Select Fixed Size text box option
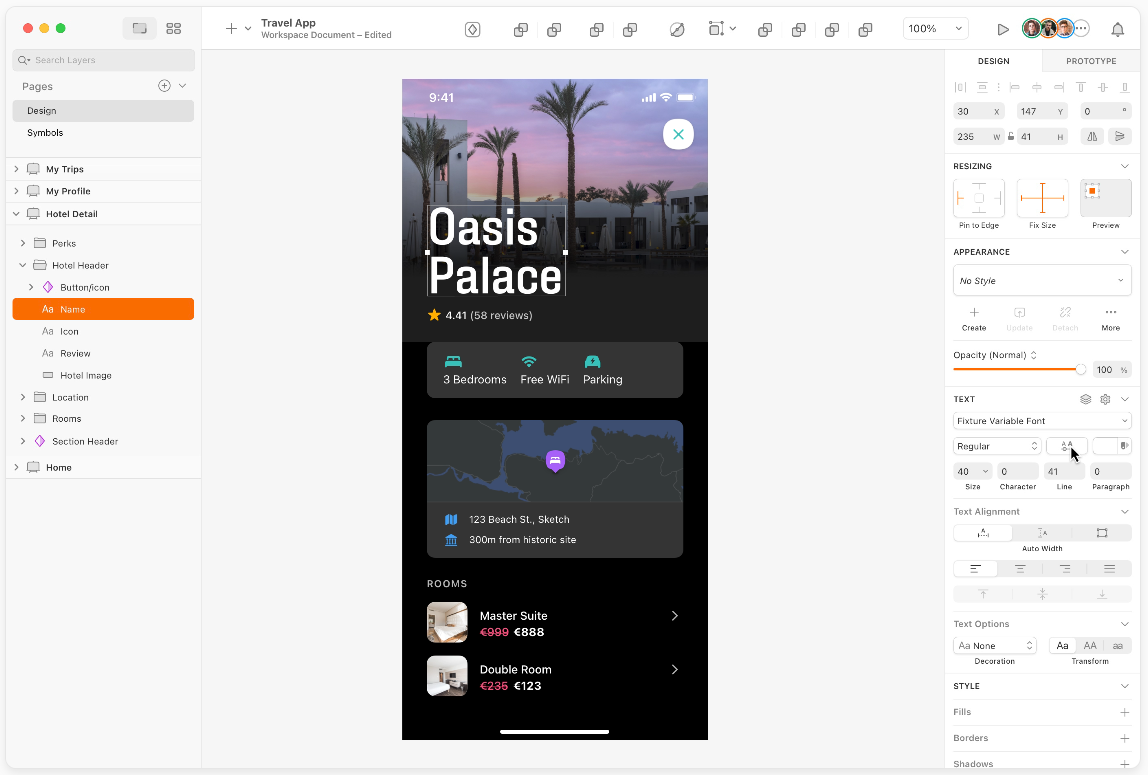Viewport: 1148px width, 775px height. 1102,533
